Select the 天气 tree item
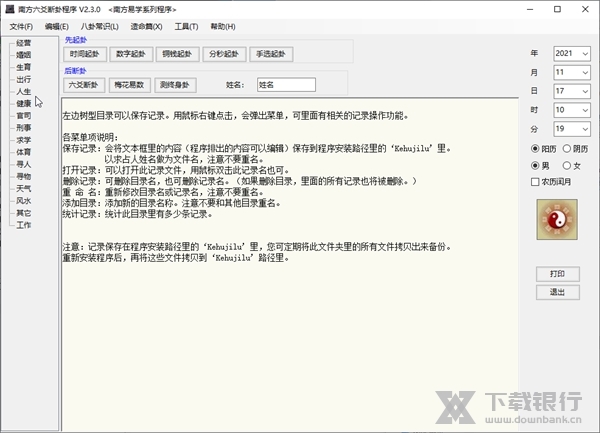 [x=23, y=189]
